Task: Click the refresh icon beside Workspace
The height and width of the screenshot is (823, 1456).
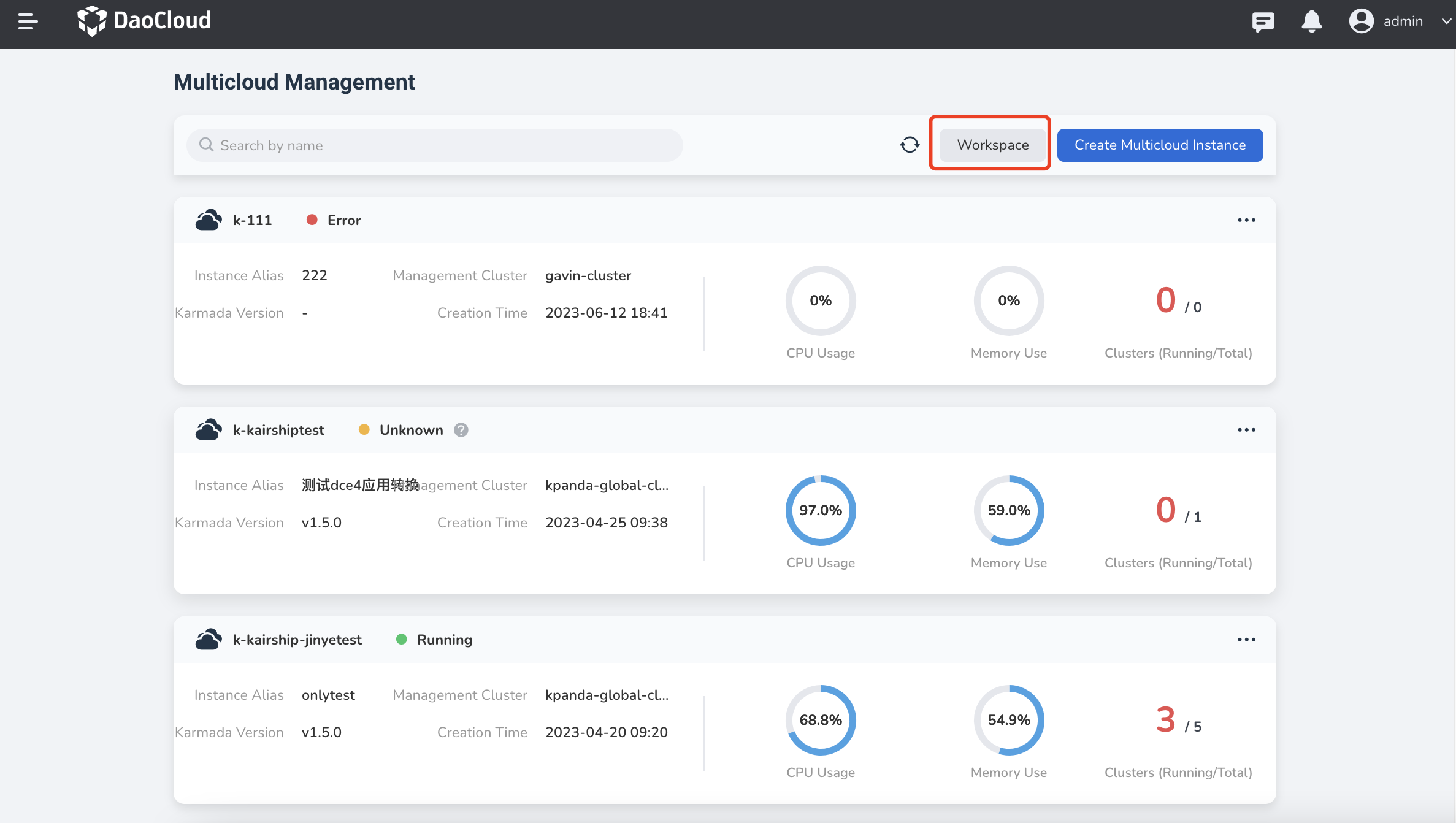Action: click(910, 145)
